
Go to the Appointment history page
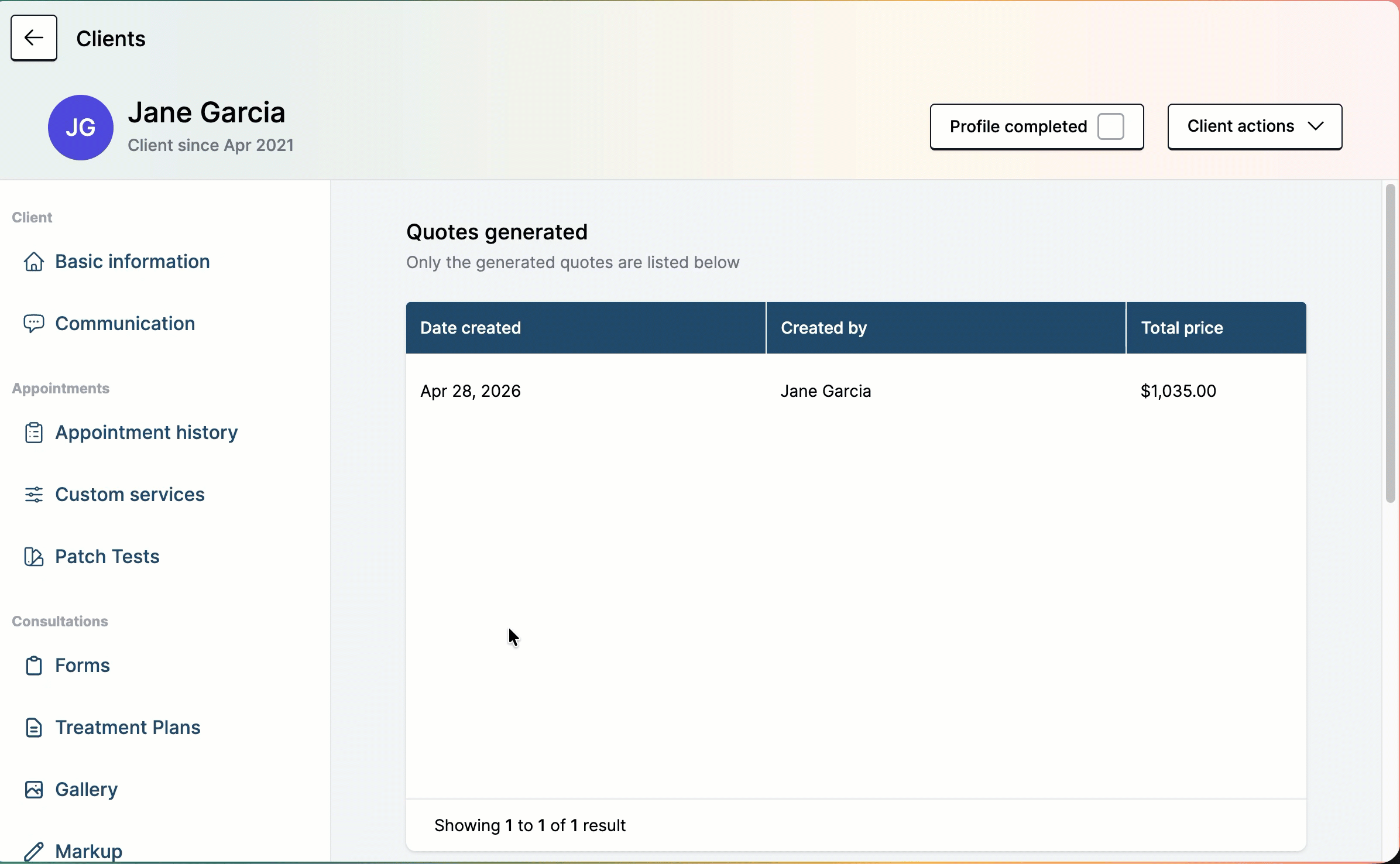(146, 433)
